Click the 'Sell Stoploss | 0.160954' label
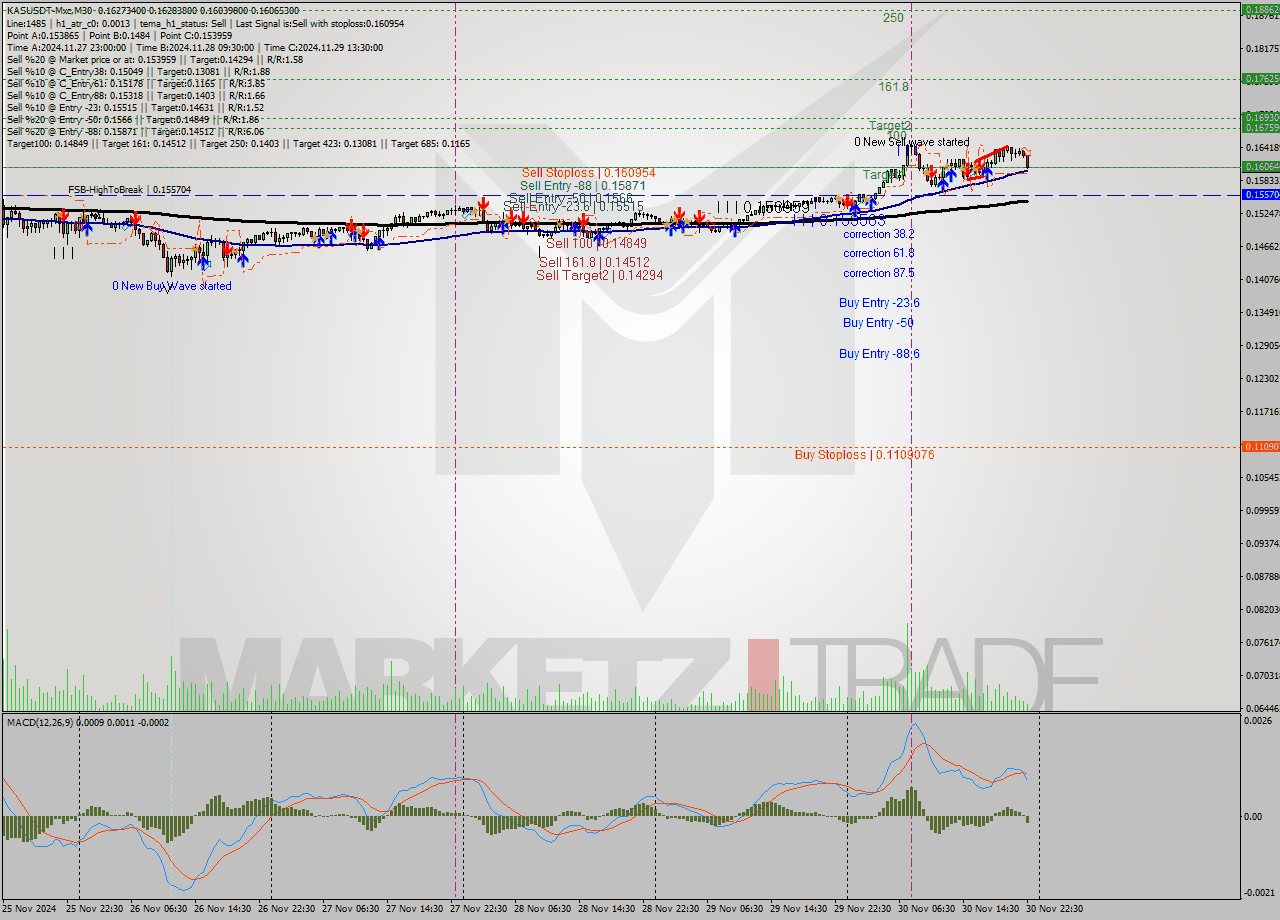 click(x=588, y=173)
